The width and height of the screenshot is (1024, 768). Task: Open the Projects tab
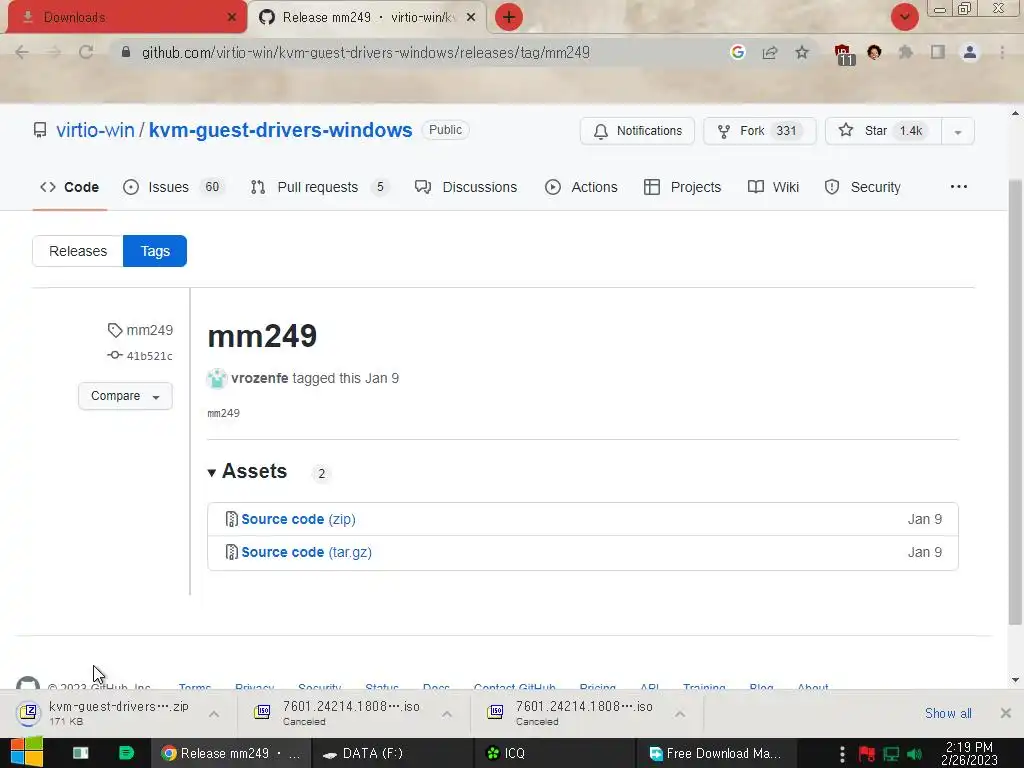682,187
